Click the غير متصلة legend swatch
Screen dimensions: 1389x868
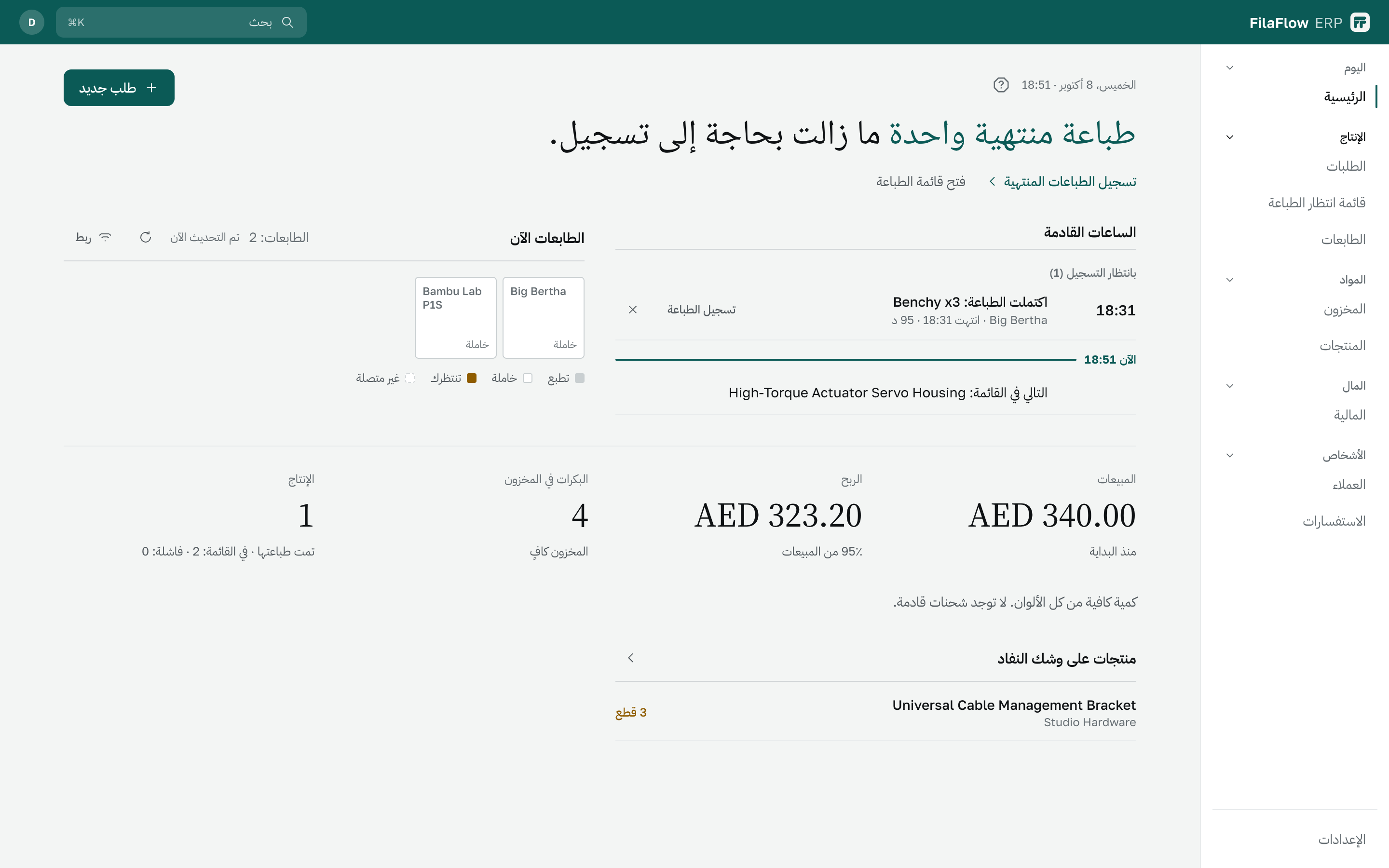[x=410, y=379]
